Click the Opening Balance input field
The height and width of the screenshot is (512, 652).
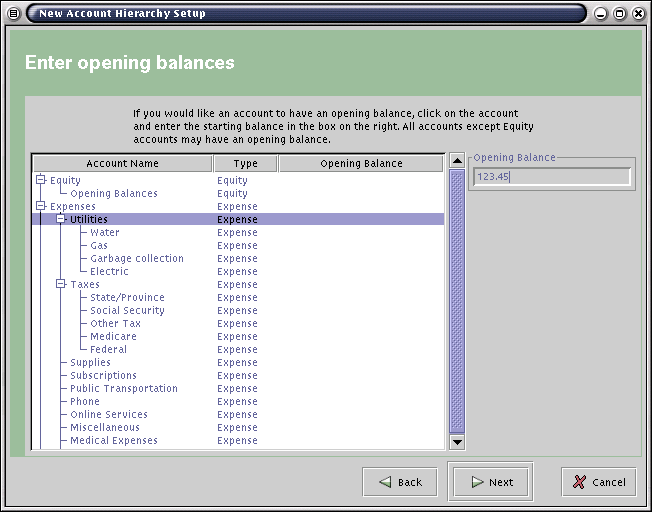coord(552,177)
